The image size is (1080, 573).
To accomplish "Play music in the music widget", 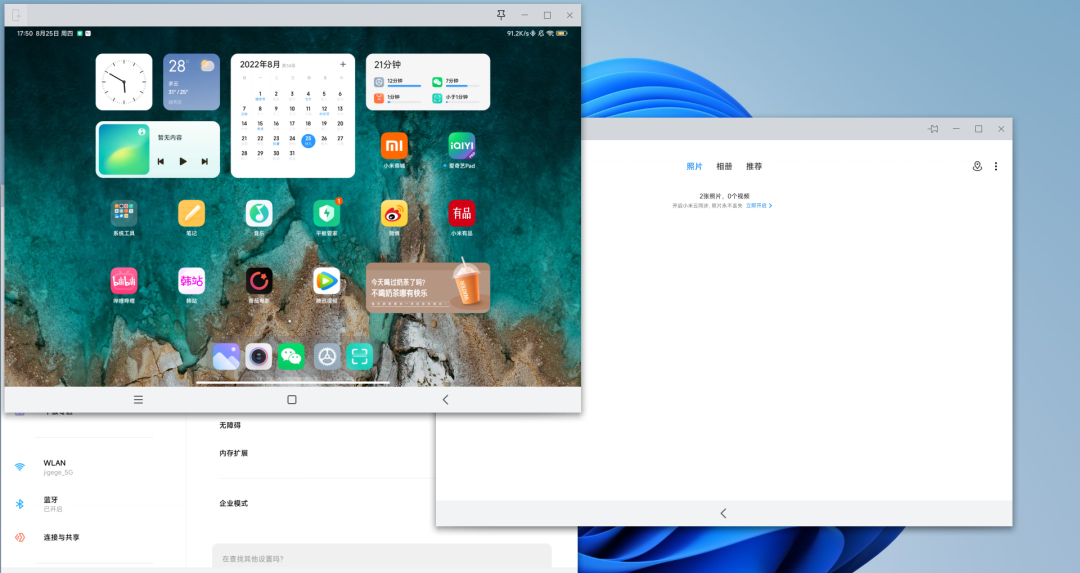I will (x=183, y=161).
